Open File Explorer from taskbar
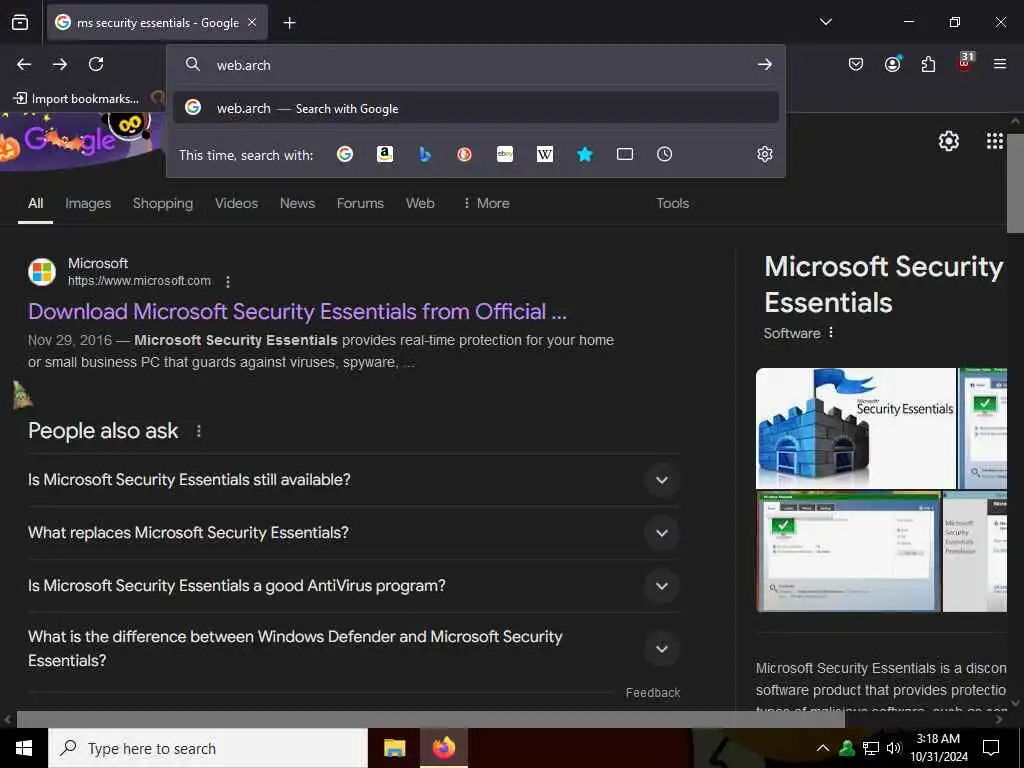Viewport: 1024px width, 768px height. (x=394, y=748)
